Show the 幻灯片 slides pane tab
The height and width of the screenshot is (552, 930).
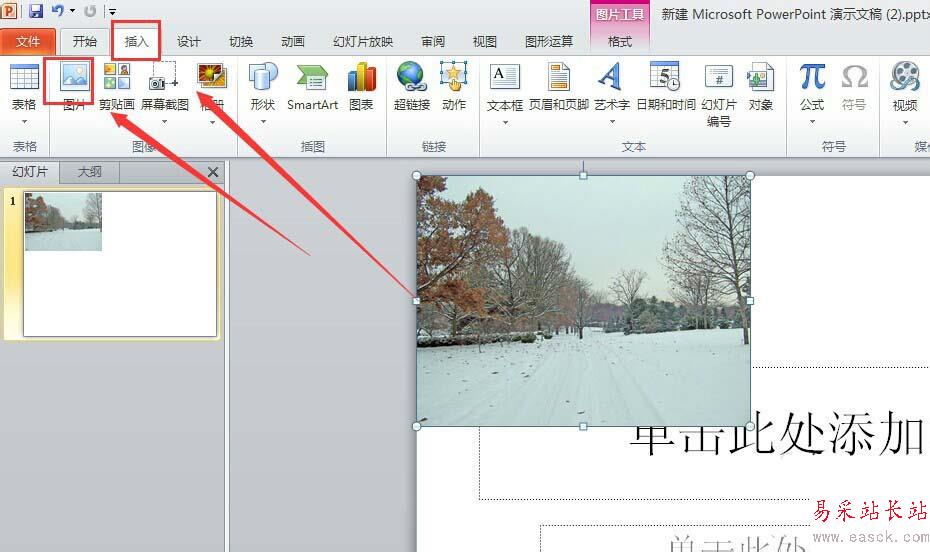[30, 172]
